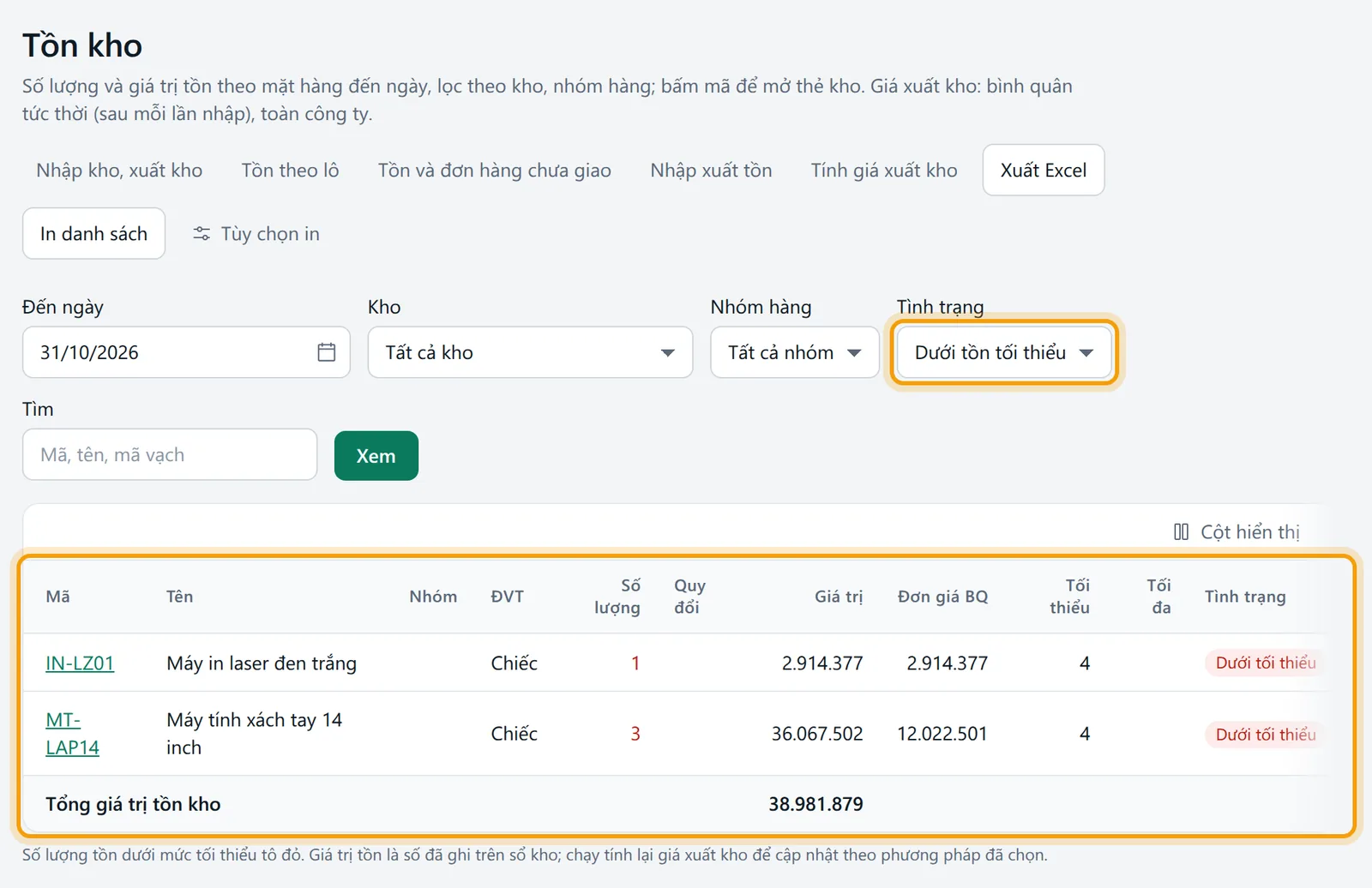
Task: Click the value 2.914.377 in Giá trị column
Action: 822,663
